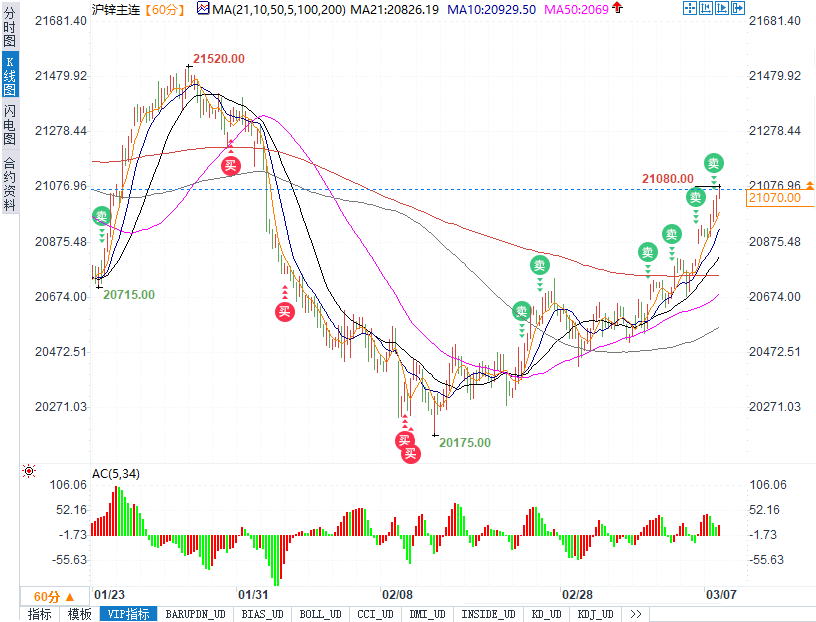Apply the INSIDE_UD indicator

point(488,614)
